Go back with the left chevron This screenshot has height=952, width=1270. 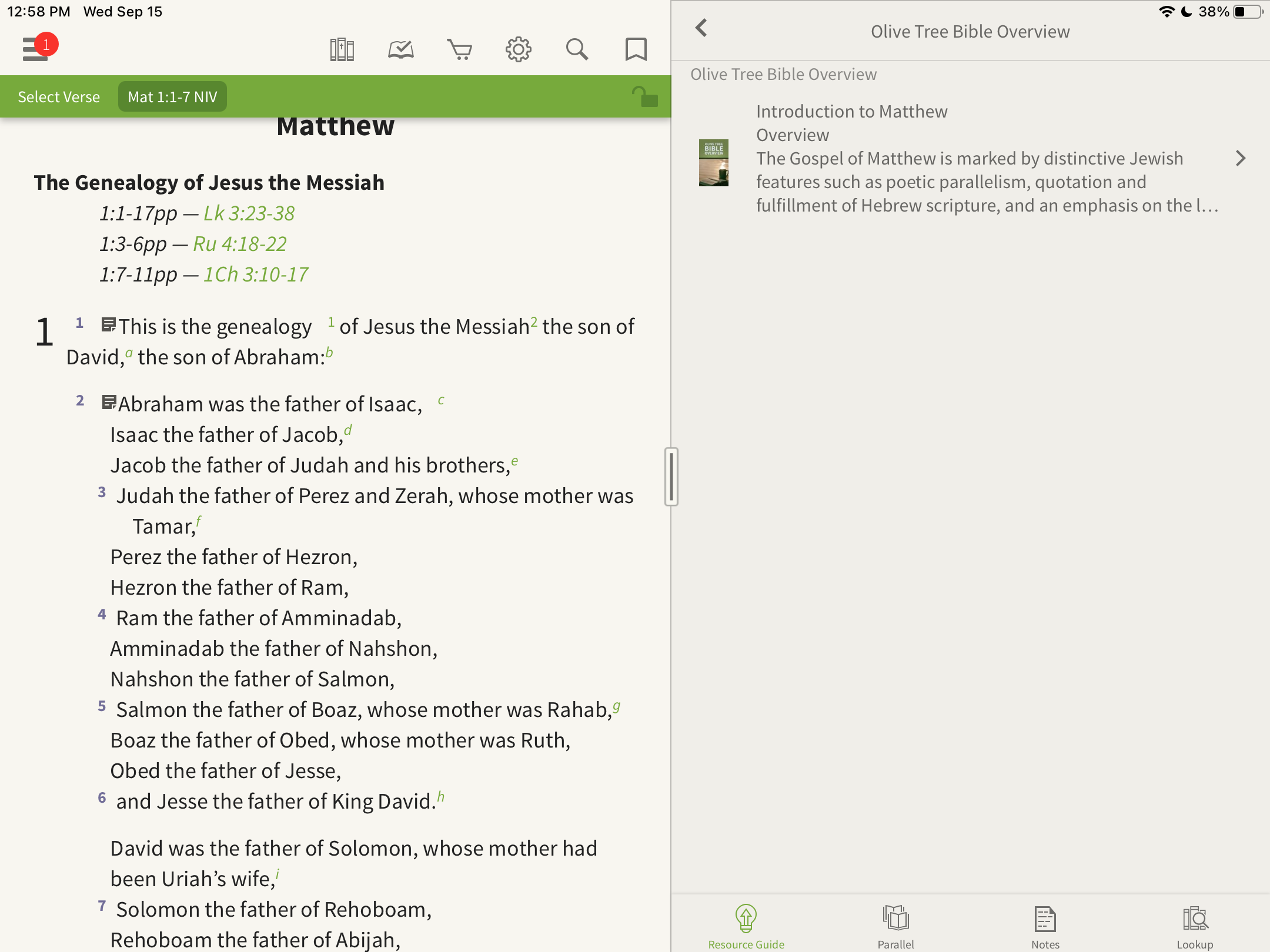click(701, 28)
